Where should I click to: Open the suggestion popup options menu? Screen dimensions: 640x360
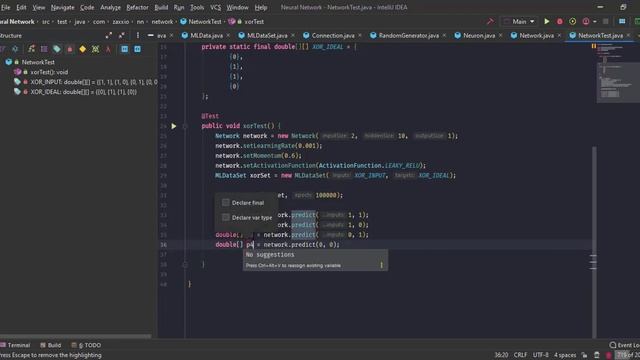point(382,265)
